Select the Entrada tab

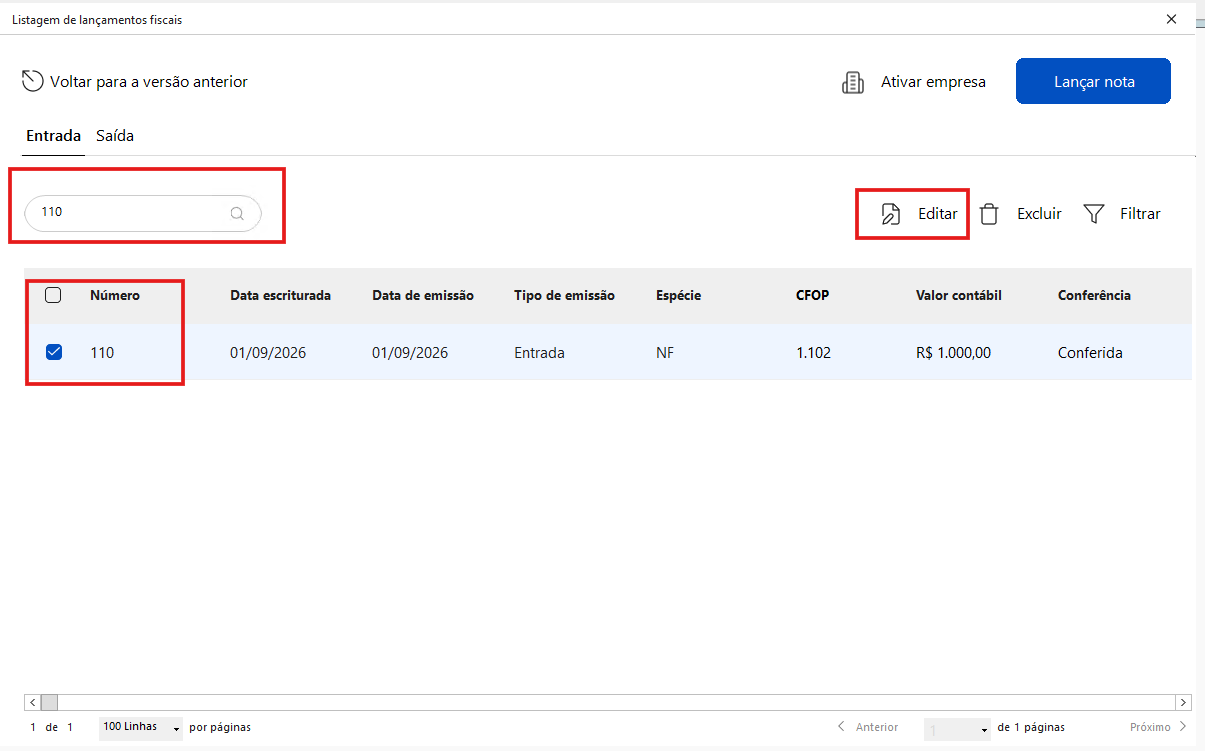pyautogui.click(x=53, y=136)
